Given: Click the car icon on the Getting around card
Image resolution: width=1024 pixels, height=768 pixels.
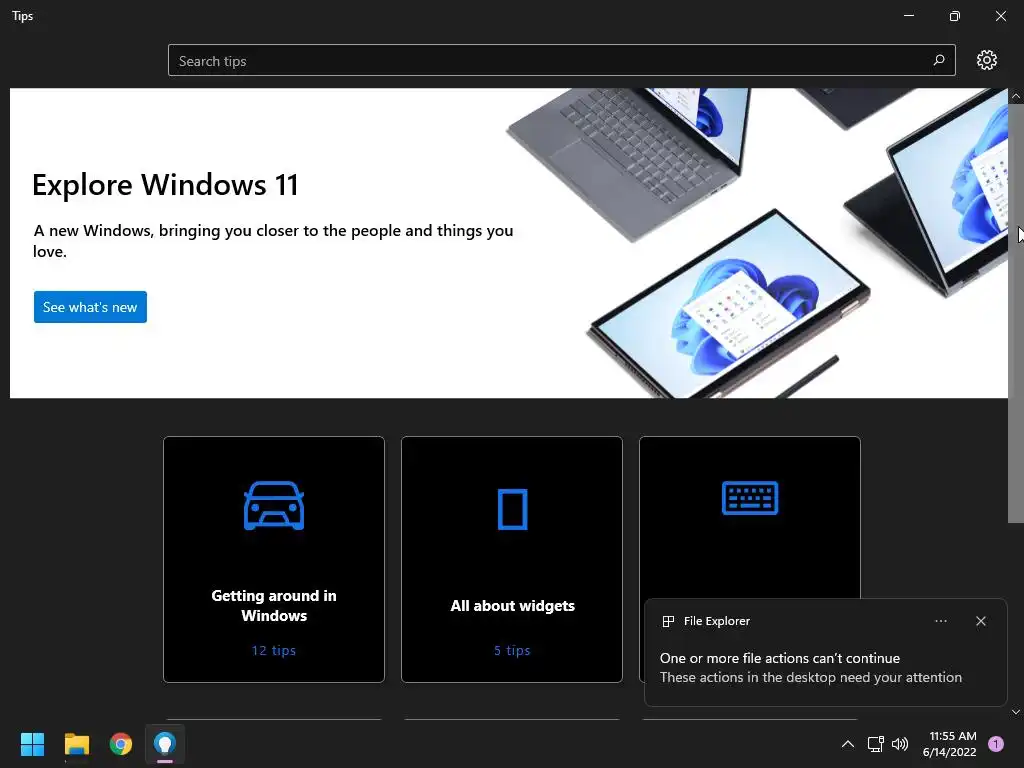Looking at the screenshot, I should (274, 505).
